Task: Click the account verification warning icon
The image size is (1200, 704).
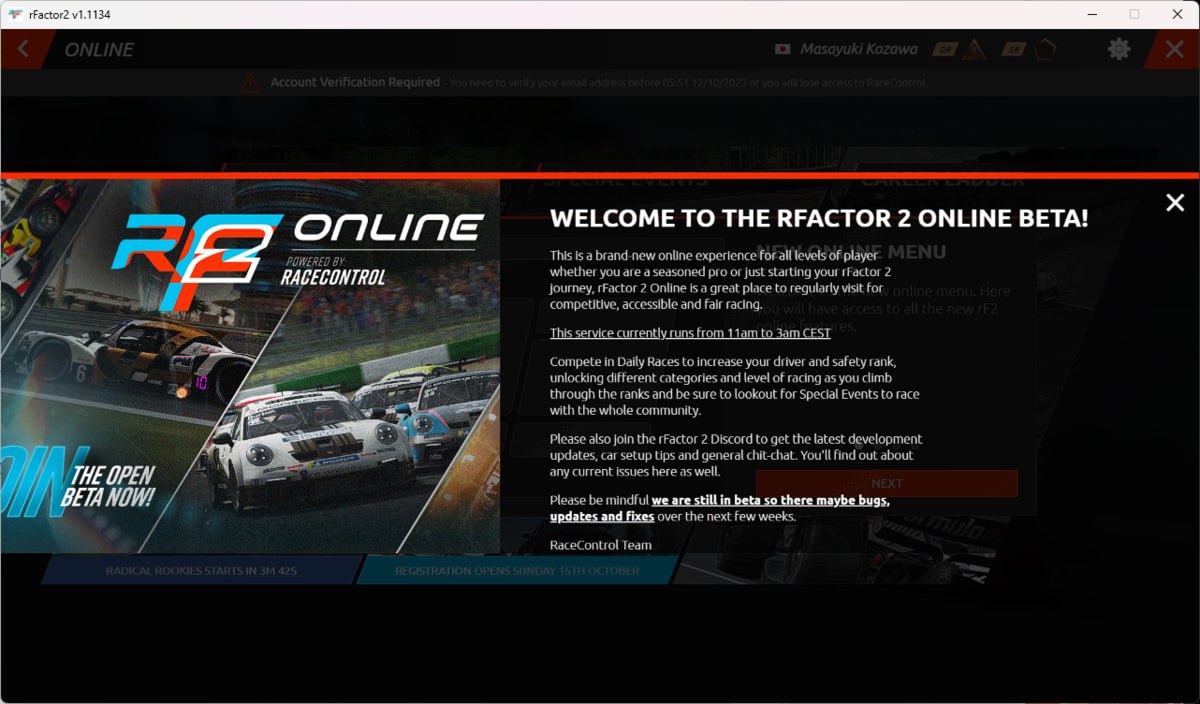Action: (x=251, y=82)
